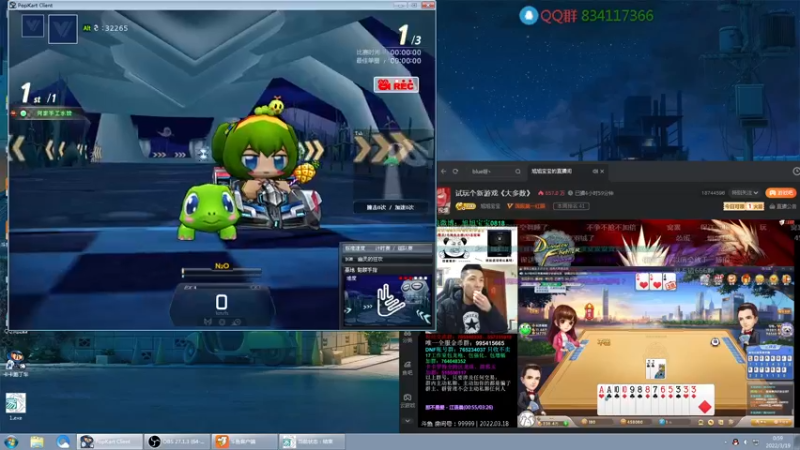Open 鱼吧 icon in Douyu sidebar
The width and height of the screenshot is (800, 450).
point(407,368)
